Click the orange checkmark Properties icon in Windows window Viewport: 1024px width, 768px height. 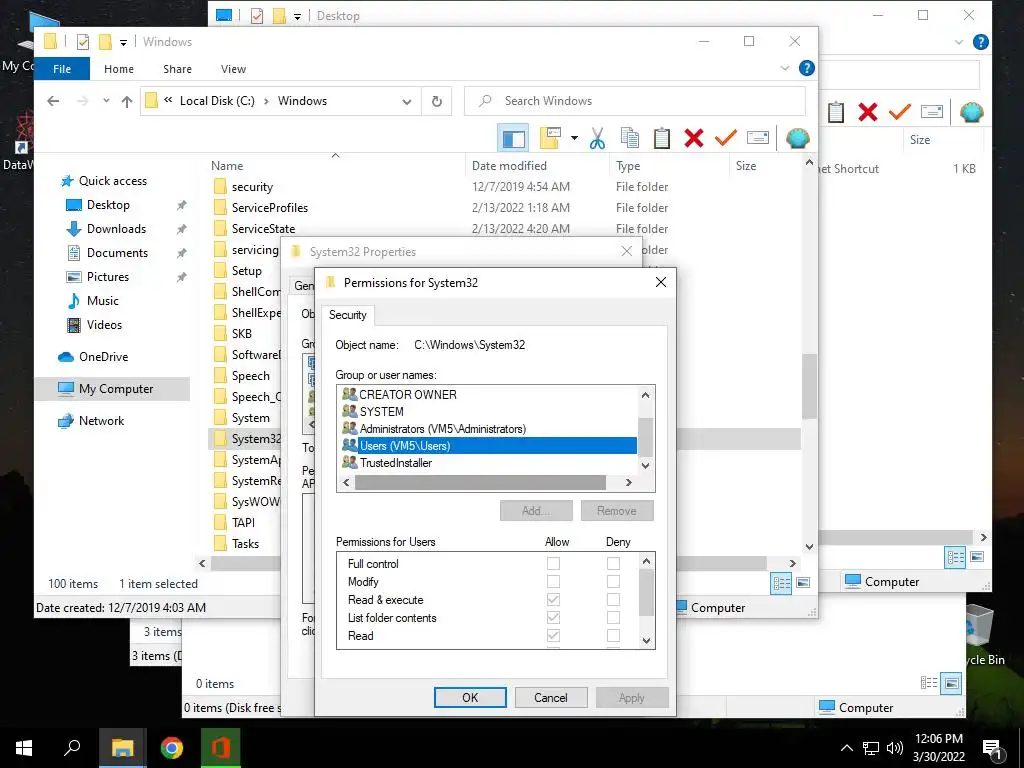click(x=726, y=138)
